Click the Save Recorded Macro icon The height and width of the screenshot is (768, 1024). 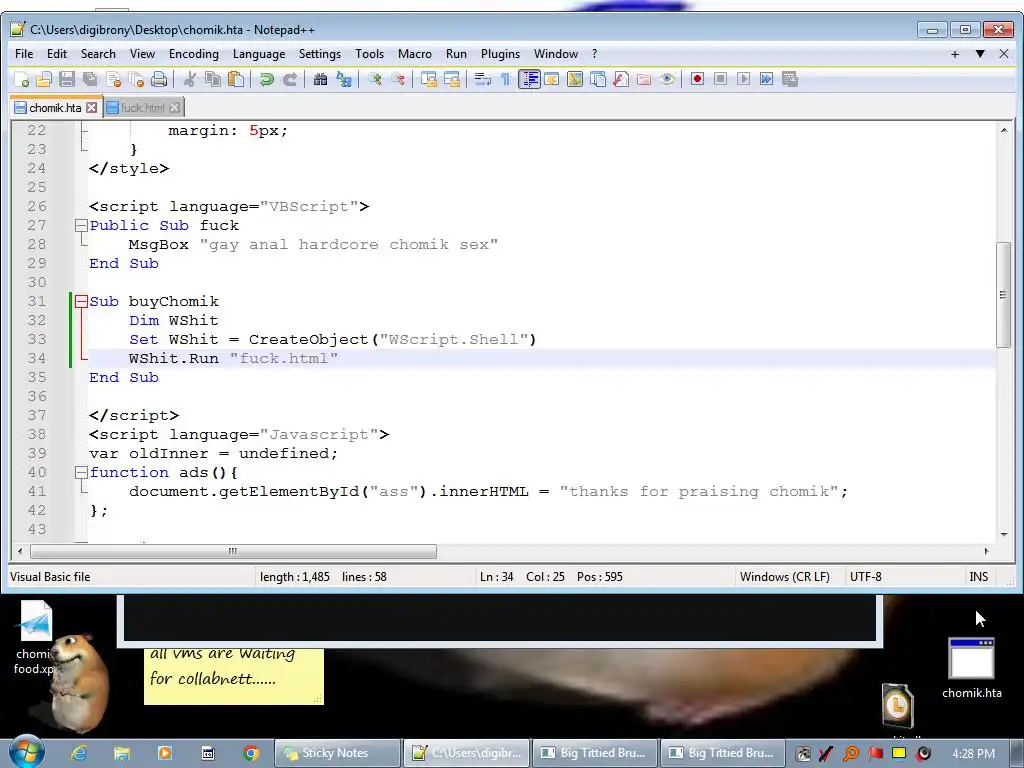pos(790,80)
